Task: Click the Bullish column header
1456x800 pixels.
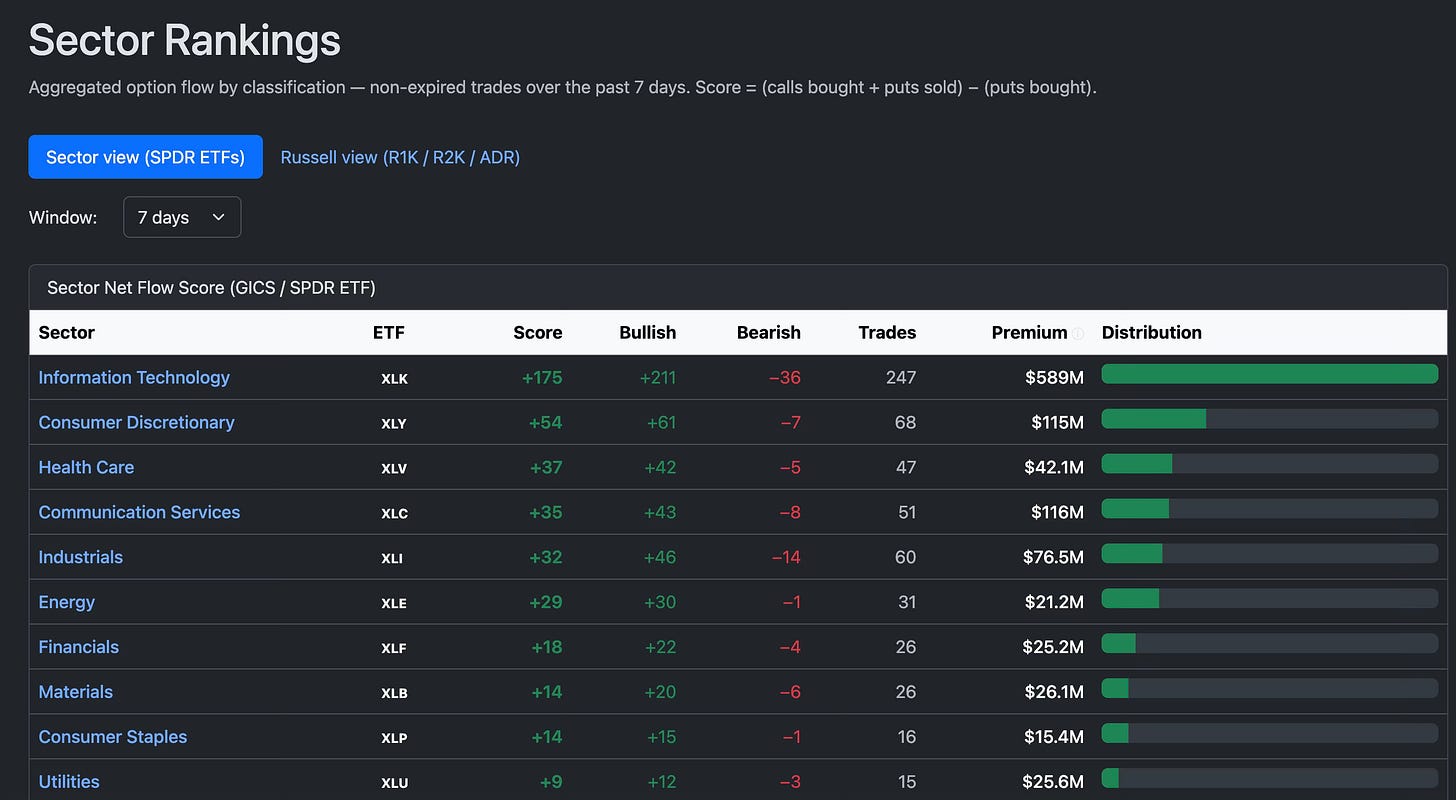Action: coord(648,332)
